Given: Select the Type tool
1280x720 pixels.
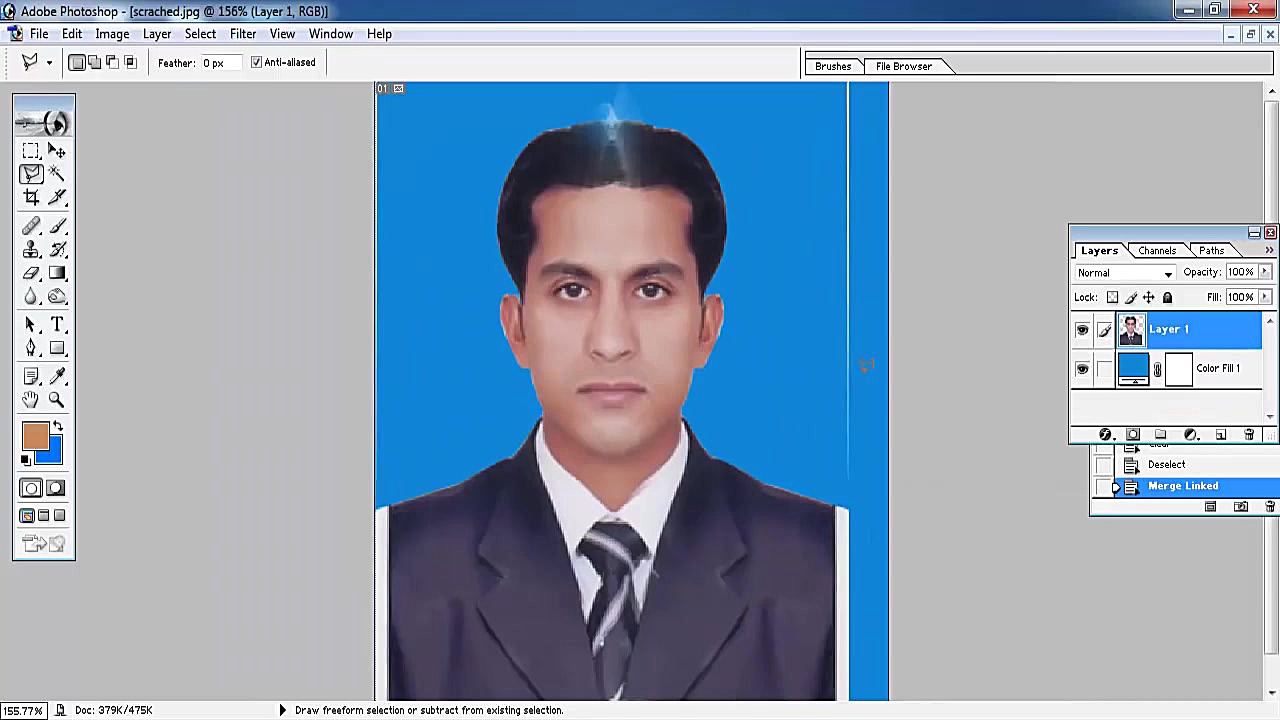Looking at the screenshot, I should tap(57, 325).
